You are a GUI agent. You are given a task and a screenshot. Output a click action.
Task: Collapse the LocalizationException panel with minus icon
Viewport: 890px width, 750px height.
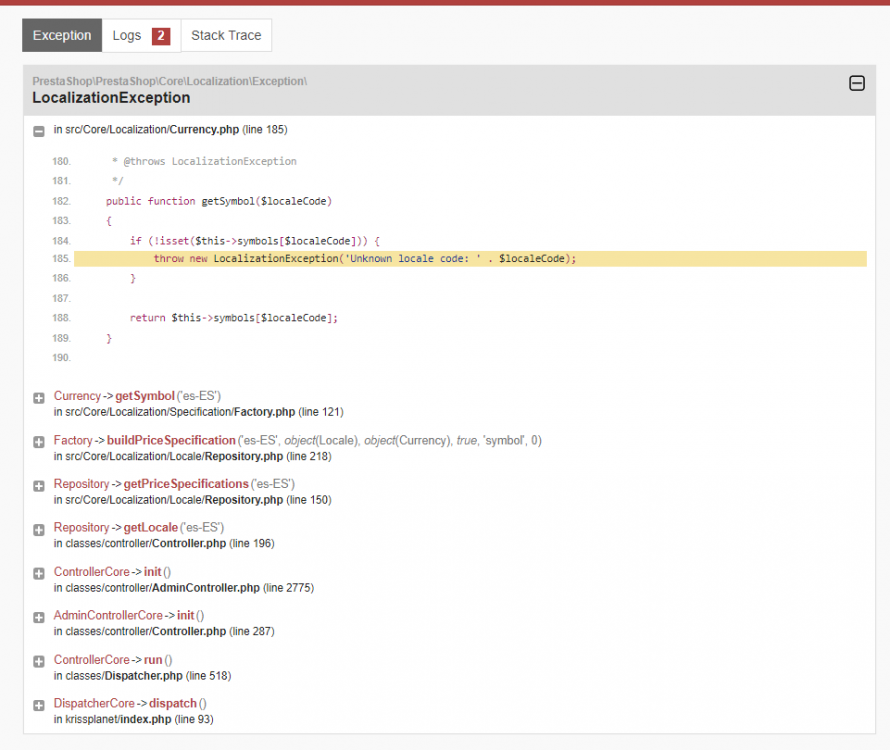point(857,83)
